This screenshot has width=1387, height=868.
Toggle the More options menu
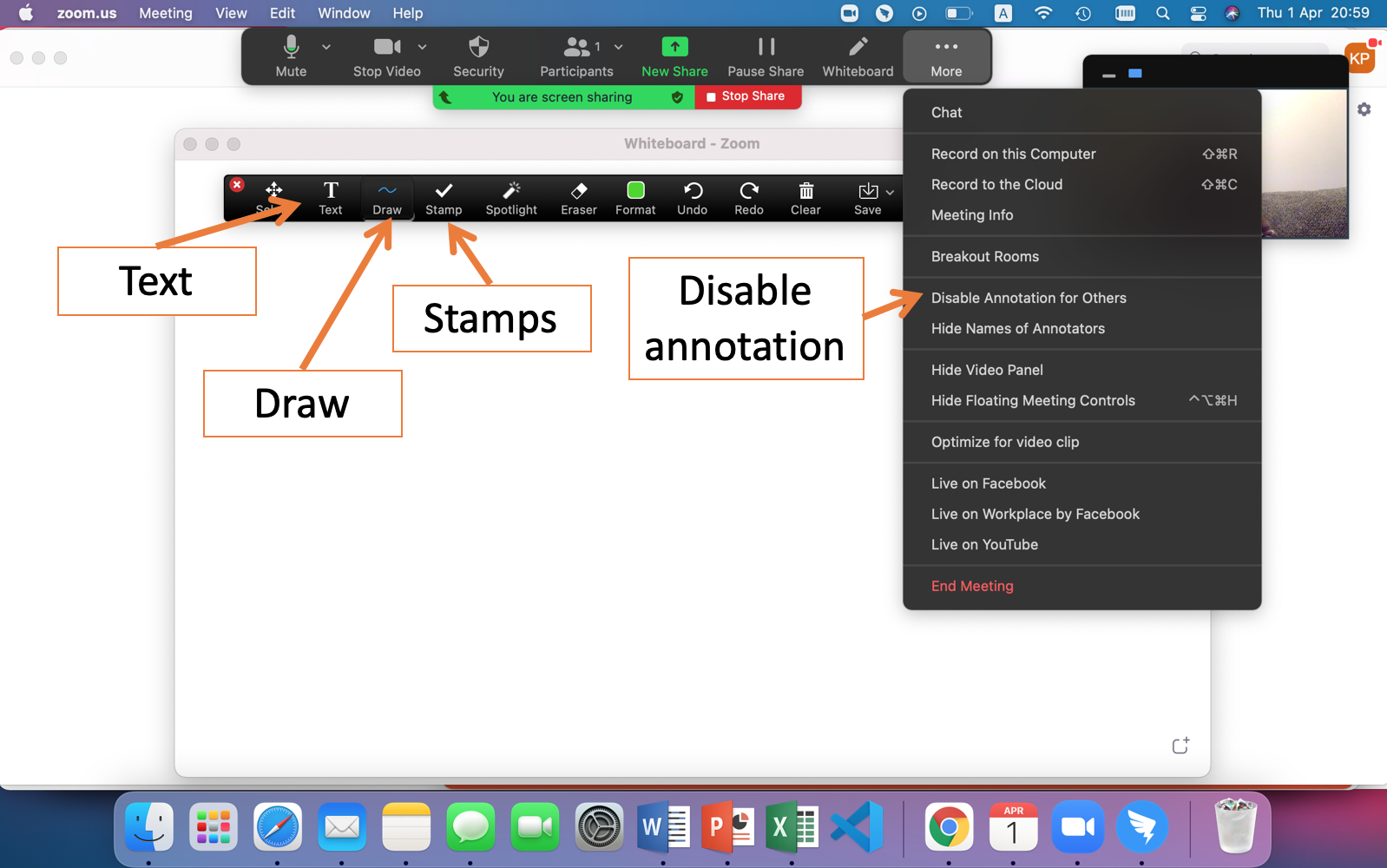click(x=946, y=56)
